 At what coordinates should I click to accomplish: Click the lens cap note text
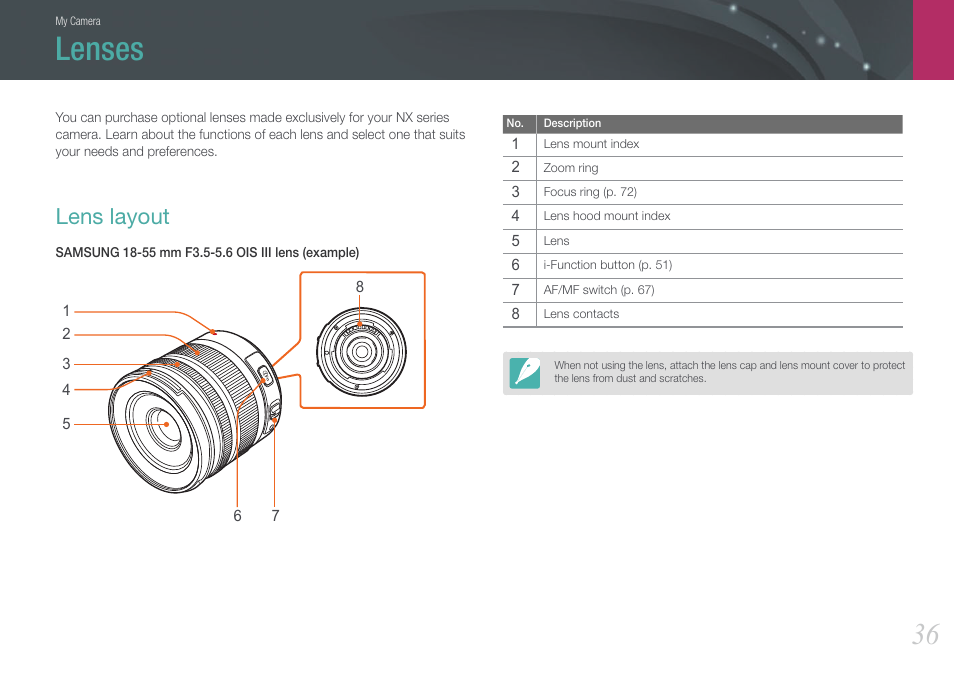click(x=729, y=372)
